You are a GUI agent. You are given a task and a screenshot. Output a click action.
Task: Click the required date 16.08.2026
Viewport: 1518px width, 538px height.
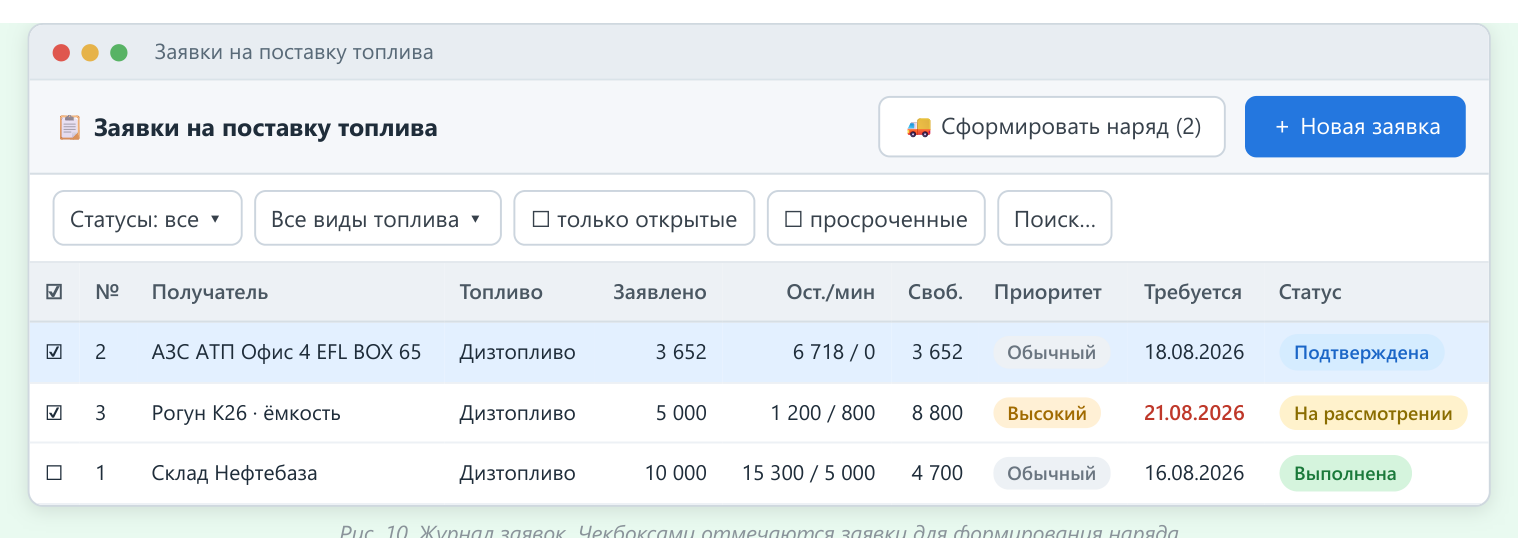(x=1195, y=473)
